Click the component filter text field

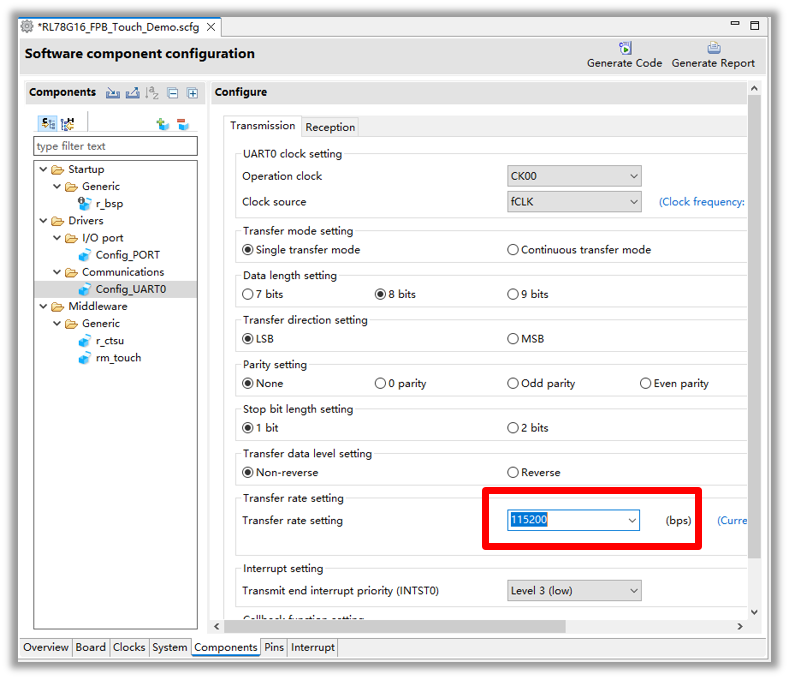(115, 146)
